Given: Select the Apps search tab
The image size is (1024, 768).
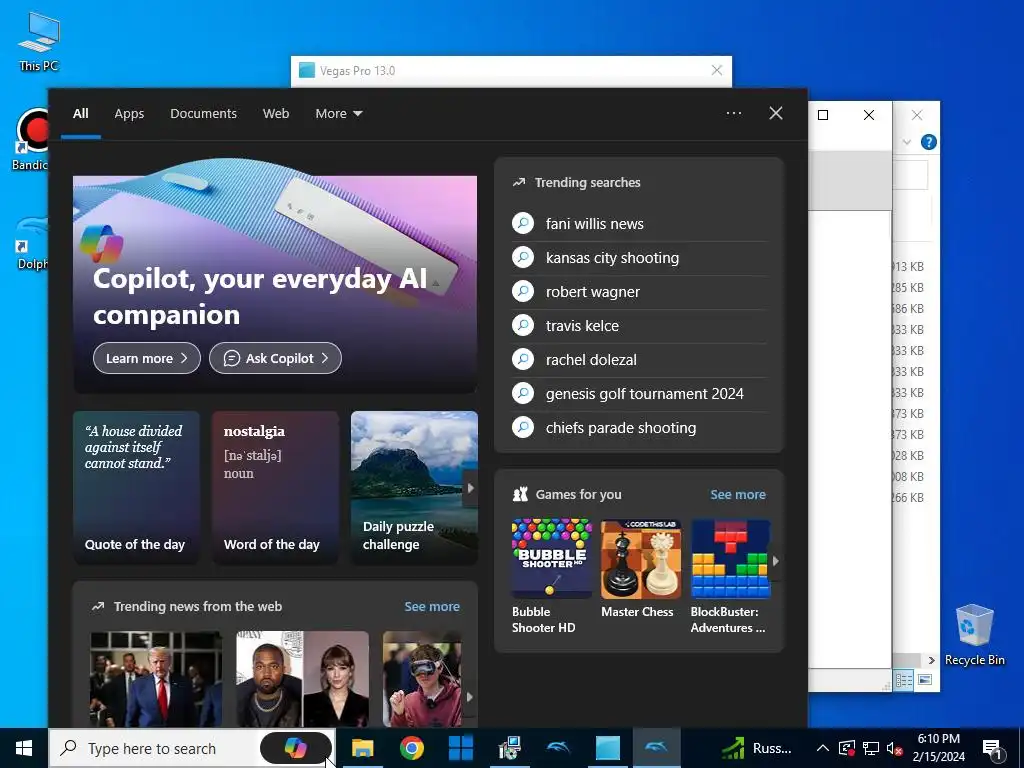Looking at the screenshot, I should tap(129, 113).
